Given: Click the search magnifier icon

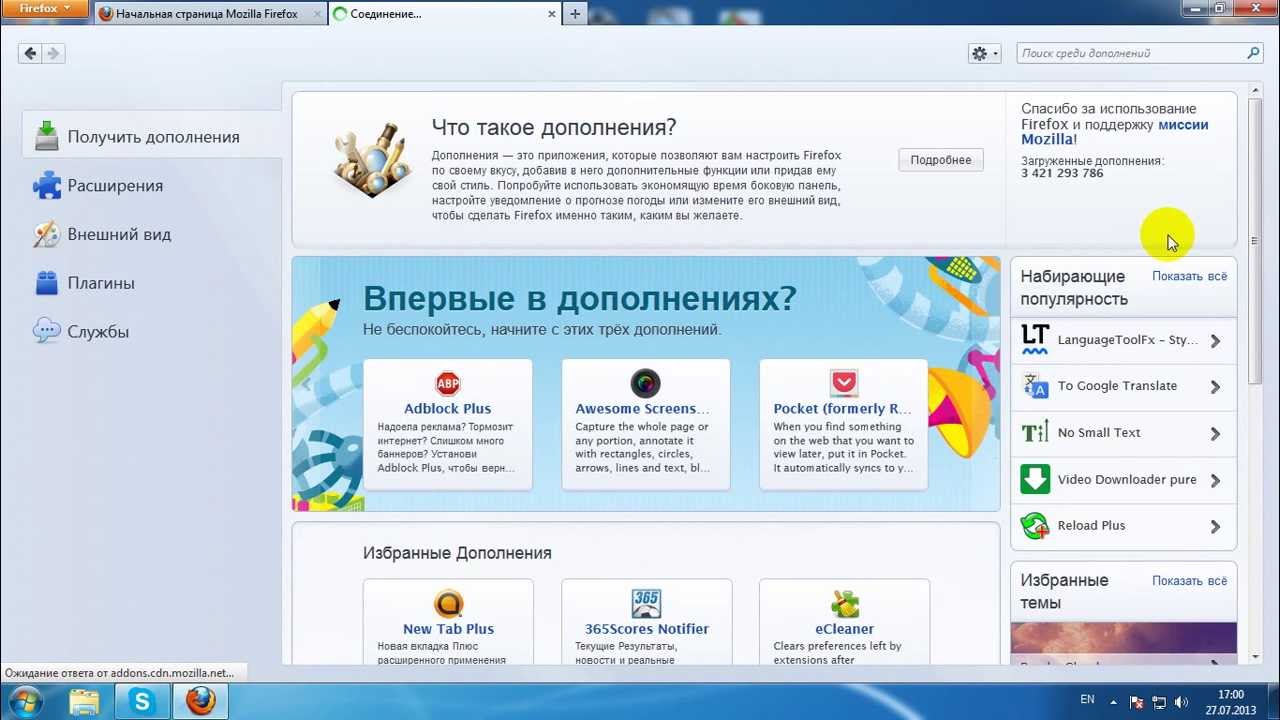Looking at the screenshot, I should tap(1253, 53).
